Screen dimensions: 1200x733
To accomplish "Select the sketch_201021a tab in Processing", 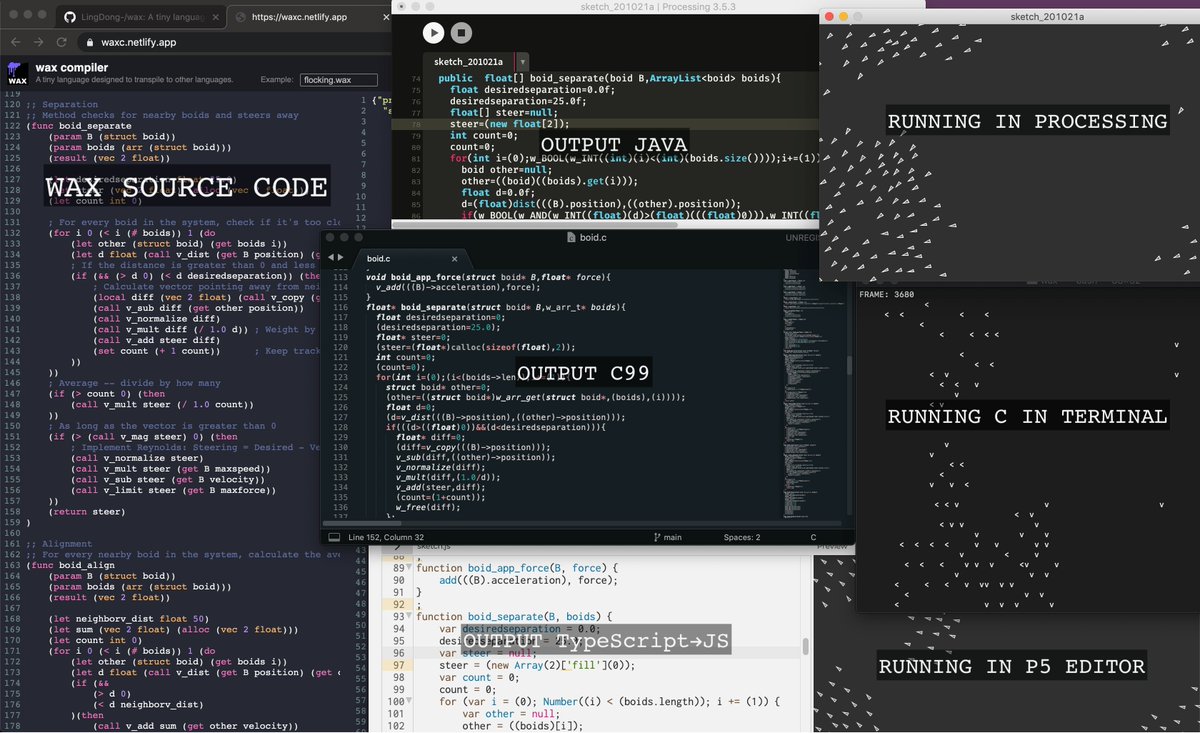I will pyautogui.click(x=468, y=62).
